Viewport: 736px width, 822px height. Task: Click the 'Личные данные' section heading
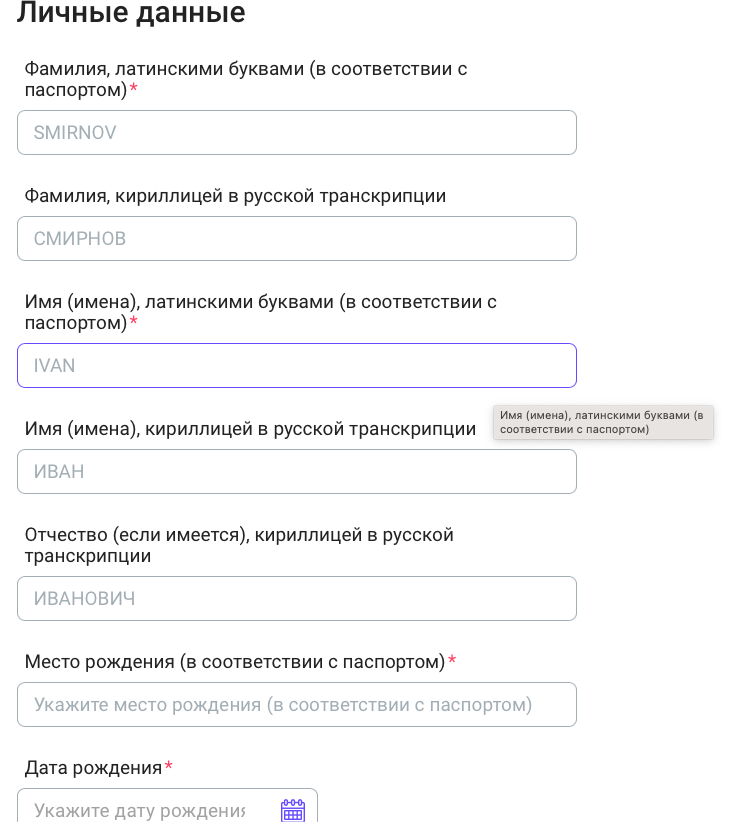tap(131, 14)
